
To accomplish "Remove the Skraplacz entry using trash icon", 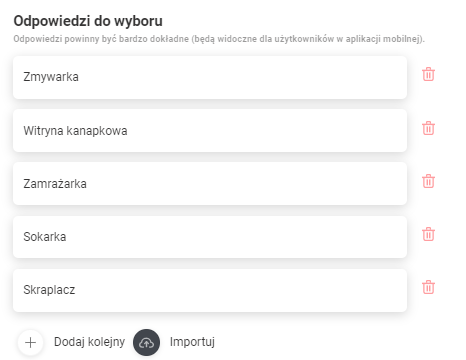I will tap(428, 287).
